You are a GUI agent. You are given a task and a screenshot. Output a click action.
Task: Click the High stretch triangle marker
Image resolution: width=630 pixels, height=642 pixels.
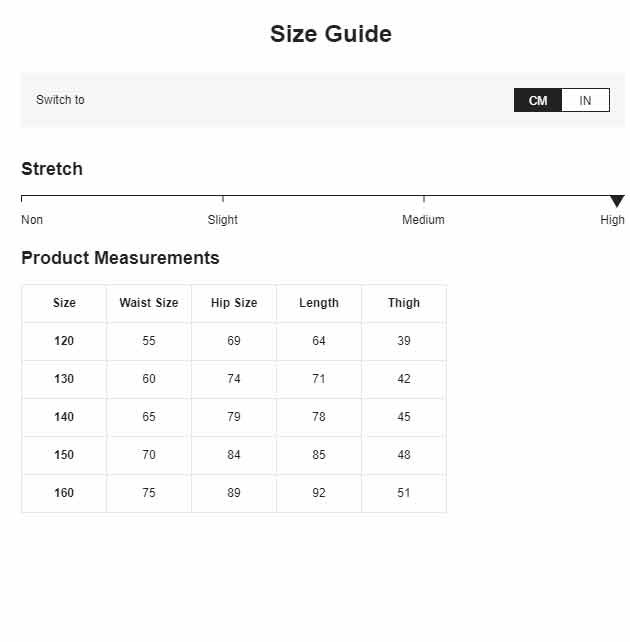(617, 201)
